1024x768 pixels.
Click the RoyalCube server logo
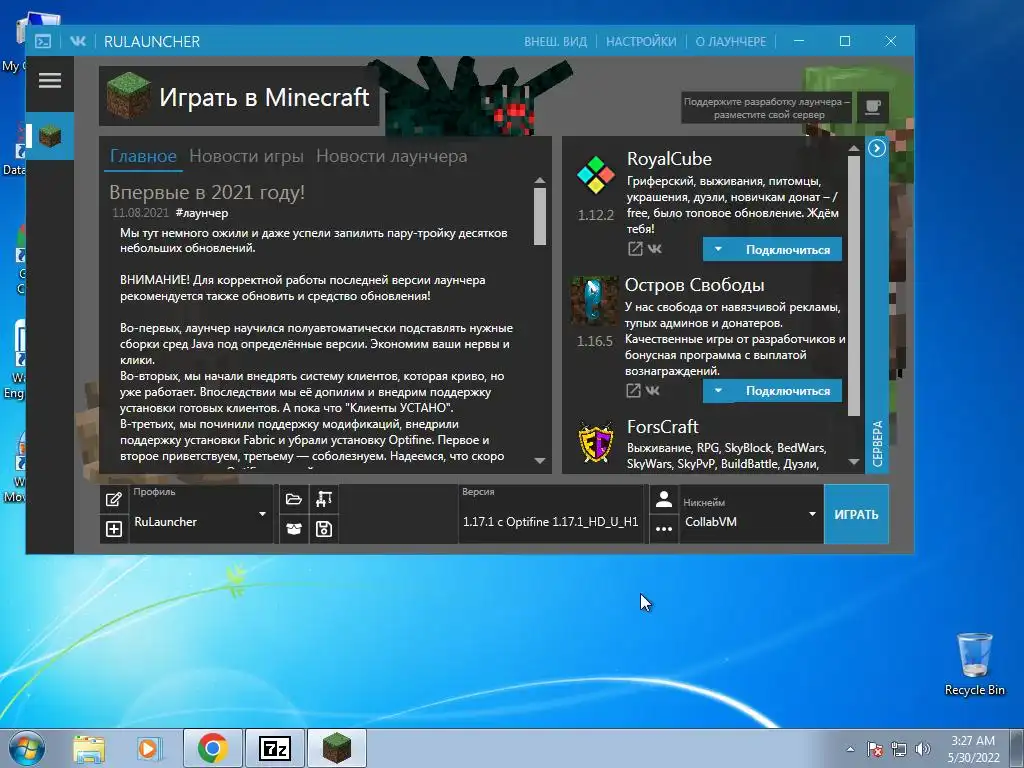point(596,175)
